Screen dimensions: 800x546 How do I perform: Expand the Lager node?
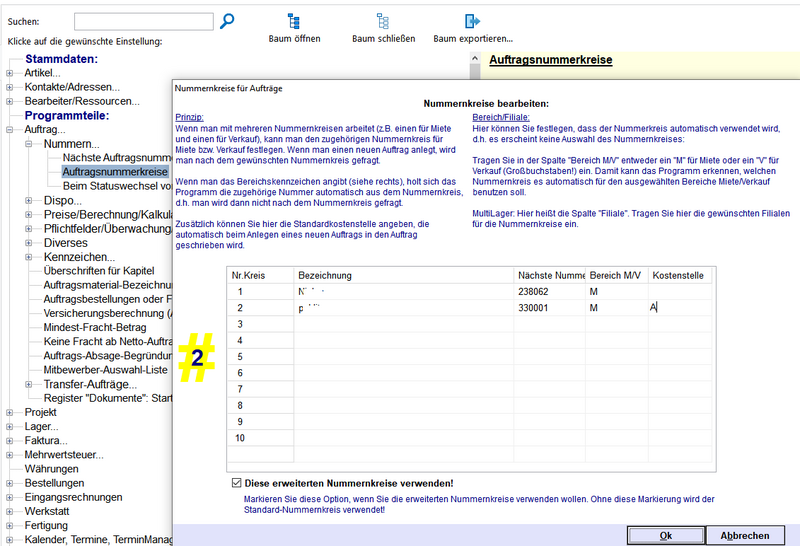point(9,427)
